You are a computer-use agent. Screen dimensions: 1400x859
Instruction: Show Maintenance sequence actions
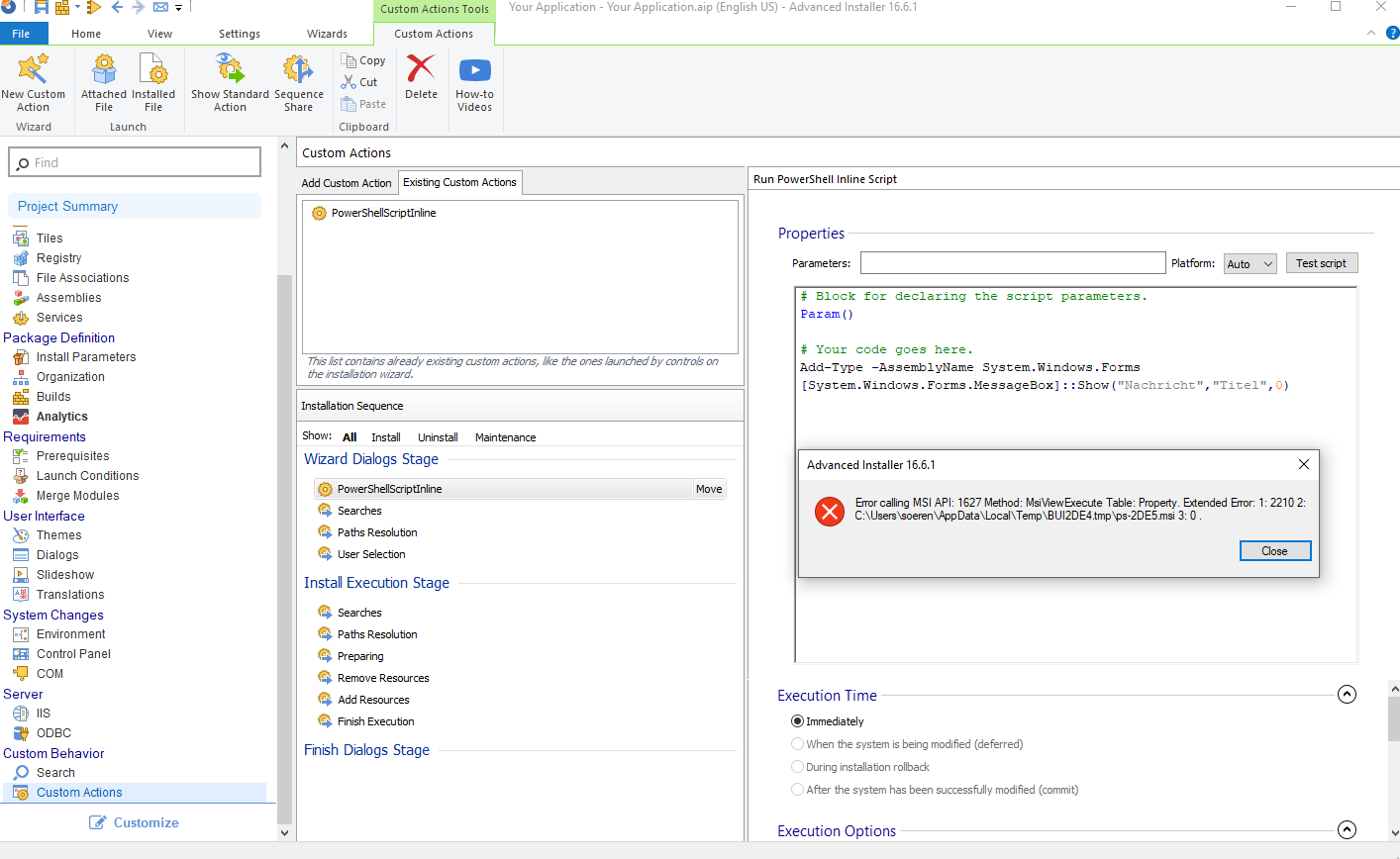[x=505, y=437]
